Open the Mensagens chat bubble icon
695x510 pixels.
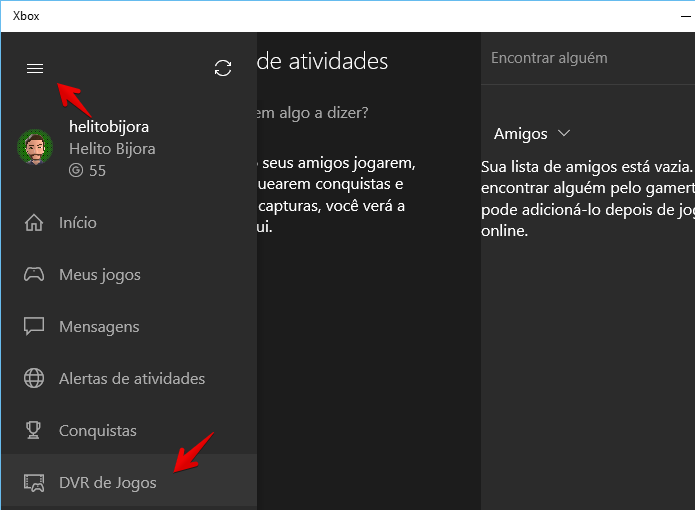(x=34, y=327)
